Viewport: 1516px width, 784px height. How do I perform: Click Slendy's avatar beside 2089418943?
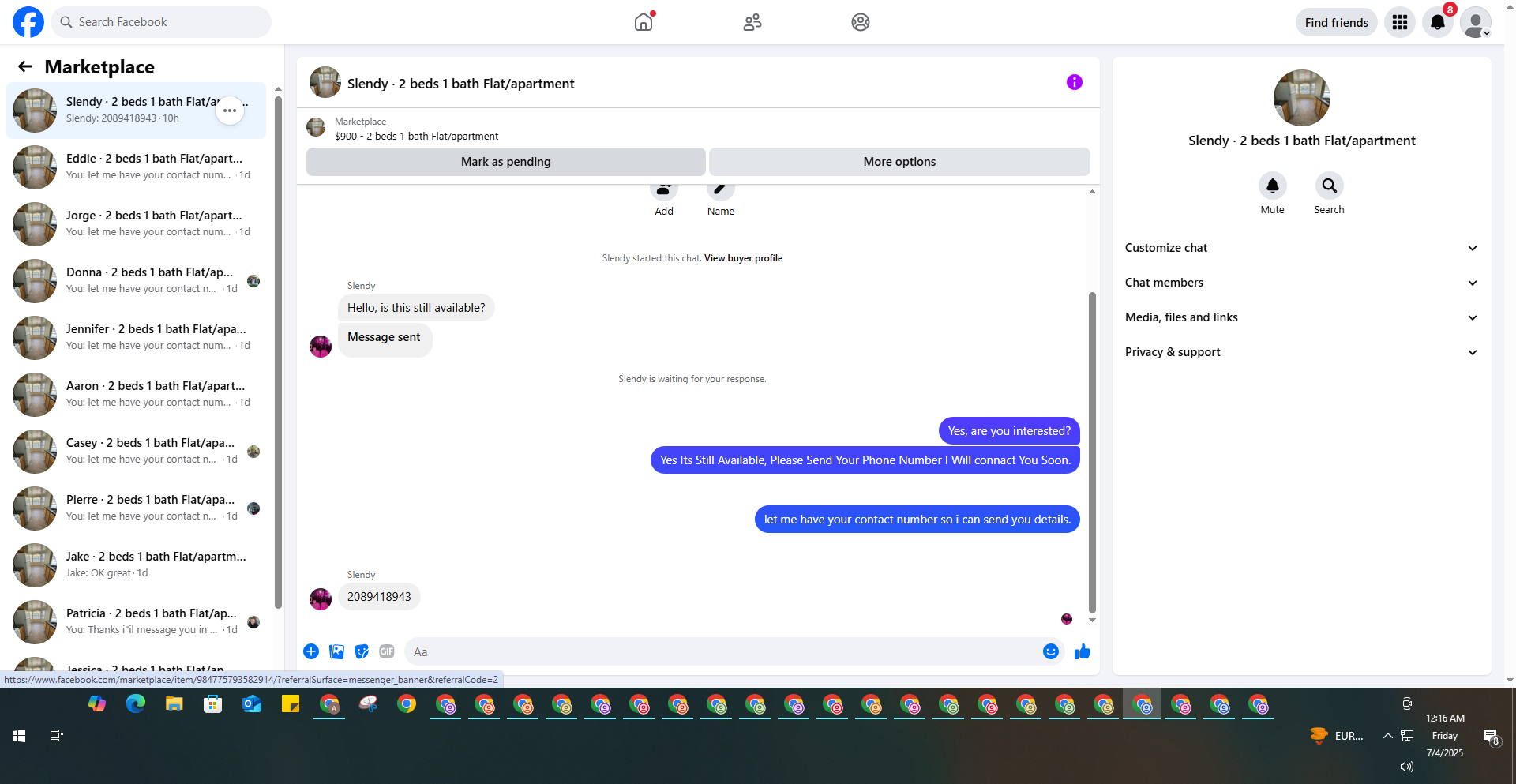click(x=321, y=599)
